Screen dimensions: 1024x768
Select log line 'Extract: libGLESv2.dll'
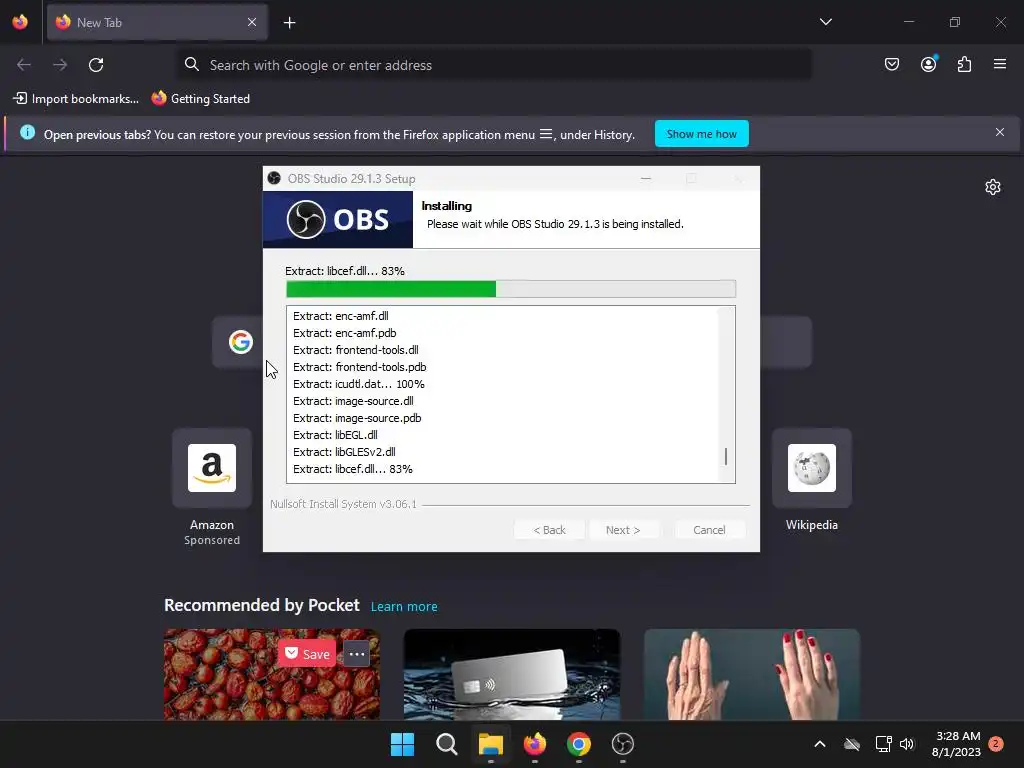pos(344,452)
